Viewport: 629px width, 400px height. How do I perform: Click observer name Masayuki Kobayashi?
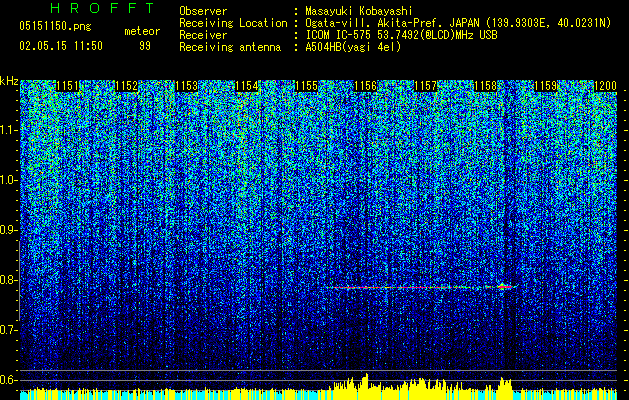tap(358, 11)
